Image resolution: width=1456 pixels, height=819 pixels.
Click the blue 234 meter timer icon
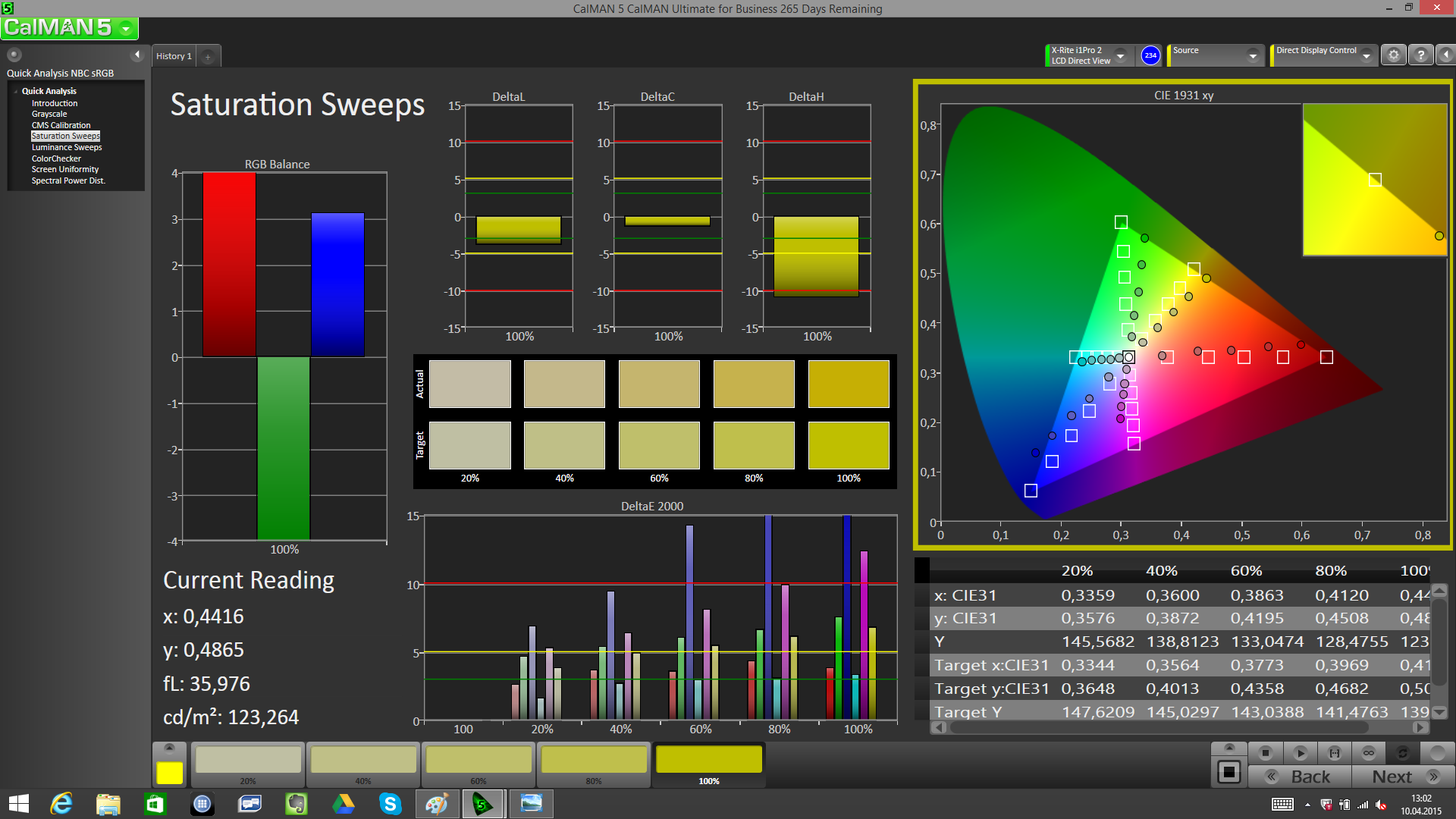coord(1150,55)
